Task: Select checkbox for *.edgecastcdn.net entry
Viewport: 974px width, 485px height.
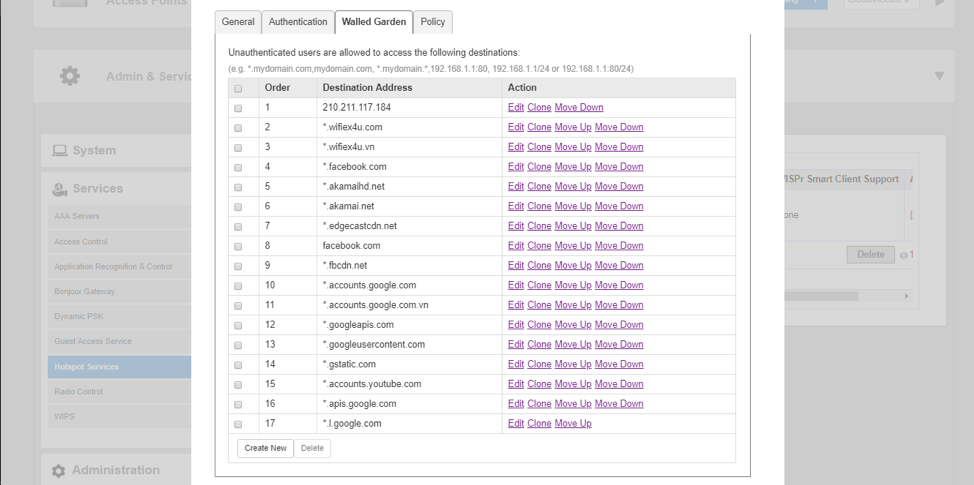Action: tap(238, 227)
